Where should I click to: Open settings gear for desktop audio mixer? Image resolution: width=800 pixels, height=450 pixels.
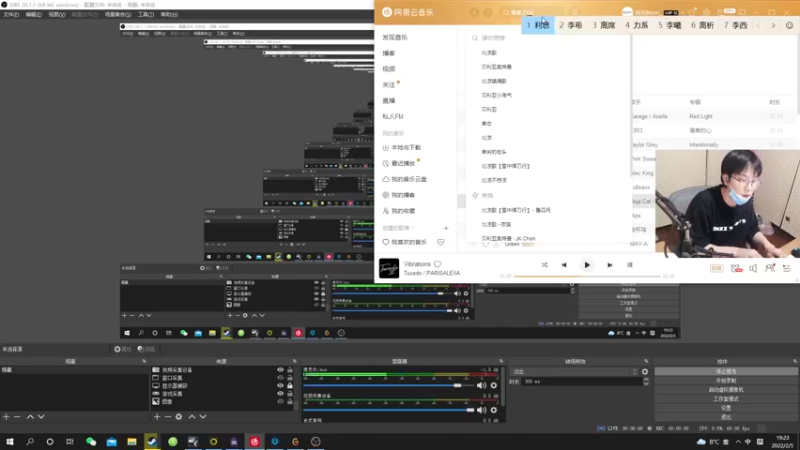(x=494, y=386)
